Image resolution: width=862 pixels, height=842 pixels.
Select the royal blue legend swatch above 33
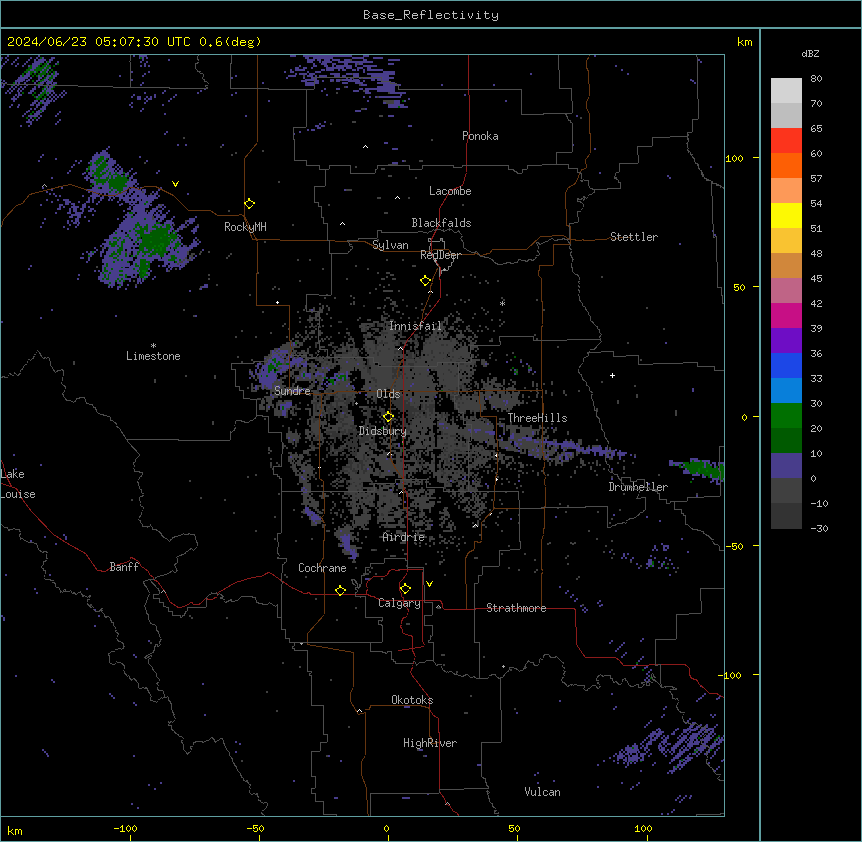pos(786,365)
